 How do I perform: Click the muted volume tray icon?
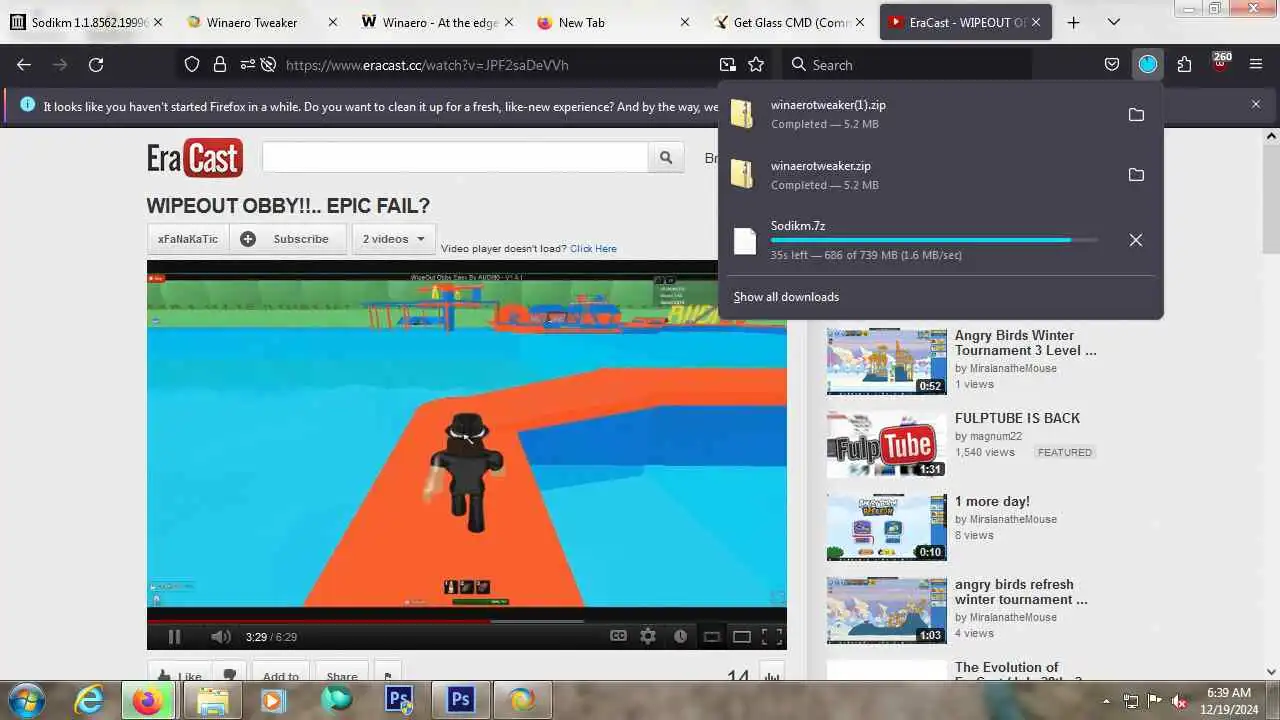pyautogui.click(x=1179, y=701)
